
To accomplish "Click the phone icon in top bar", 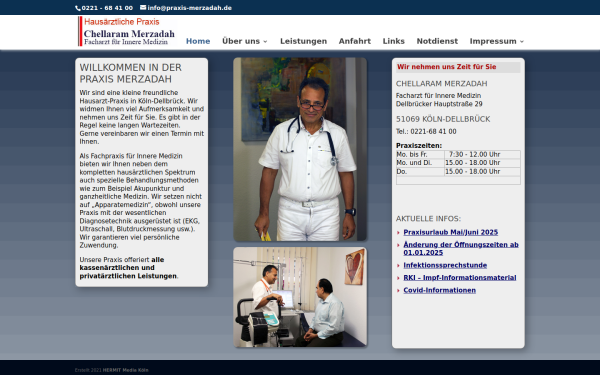I will (x=78, y=8).
